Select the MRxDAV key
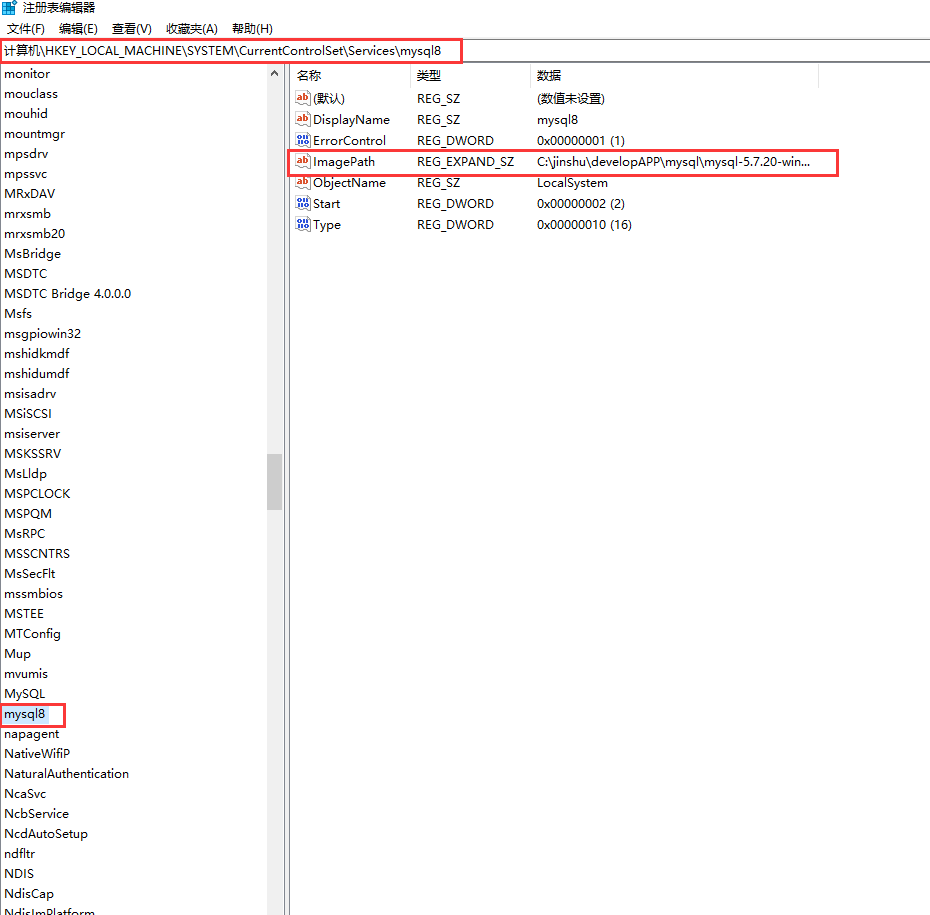 [x=30, y=193]
